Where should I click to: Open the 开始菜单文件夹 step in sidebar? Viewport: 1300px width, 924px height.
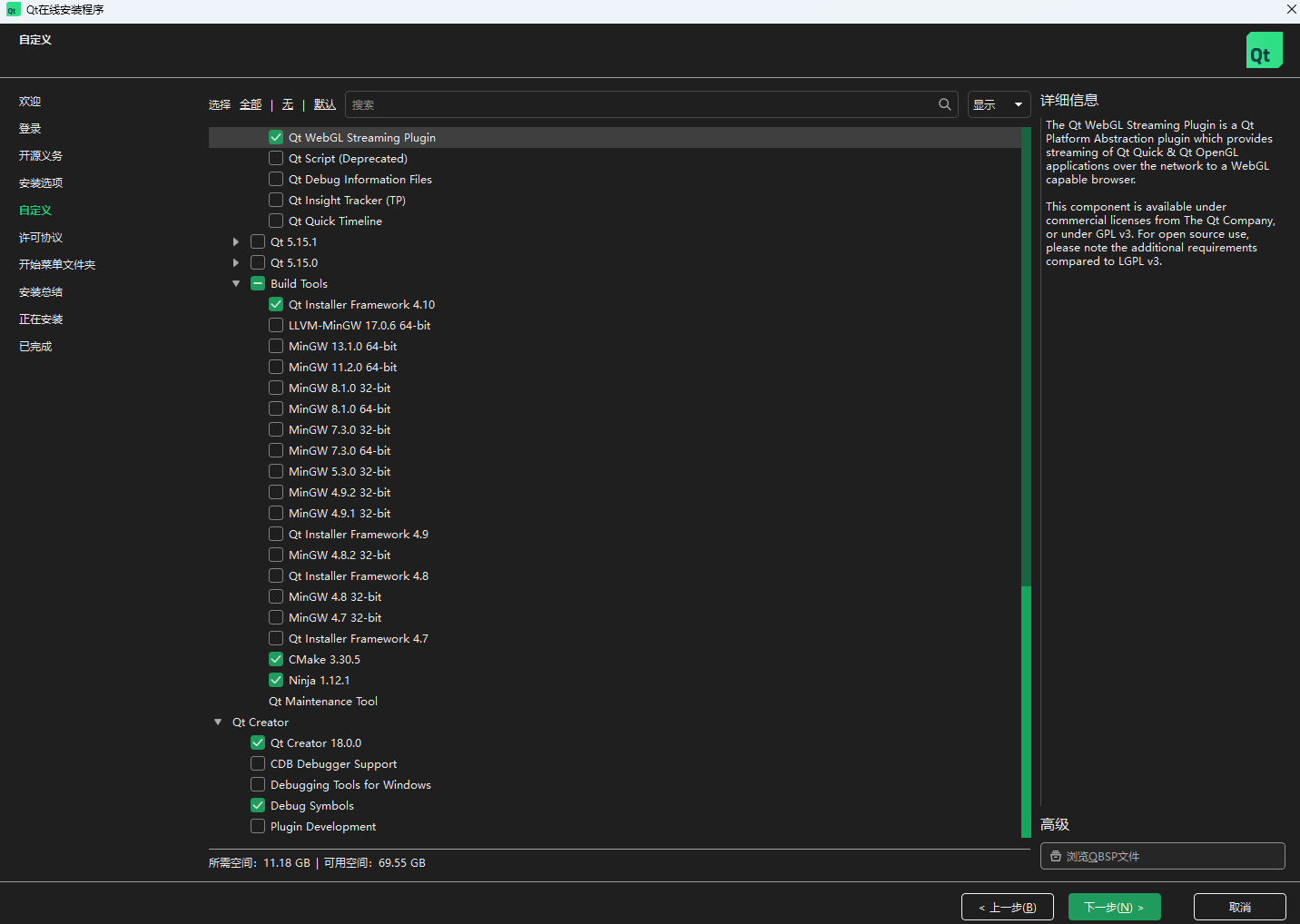57,265
